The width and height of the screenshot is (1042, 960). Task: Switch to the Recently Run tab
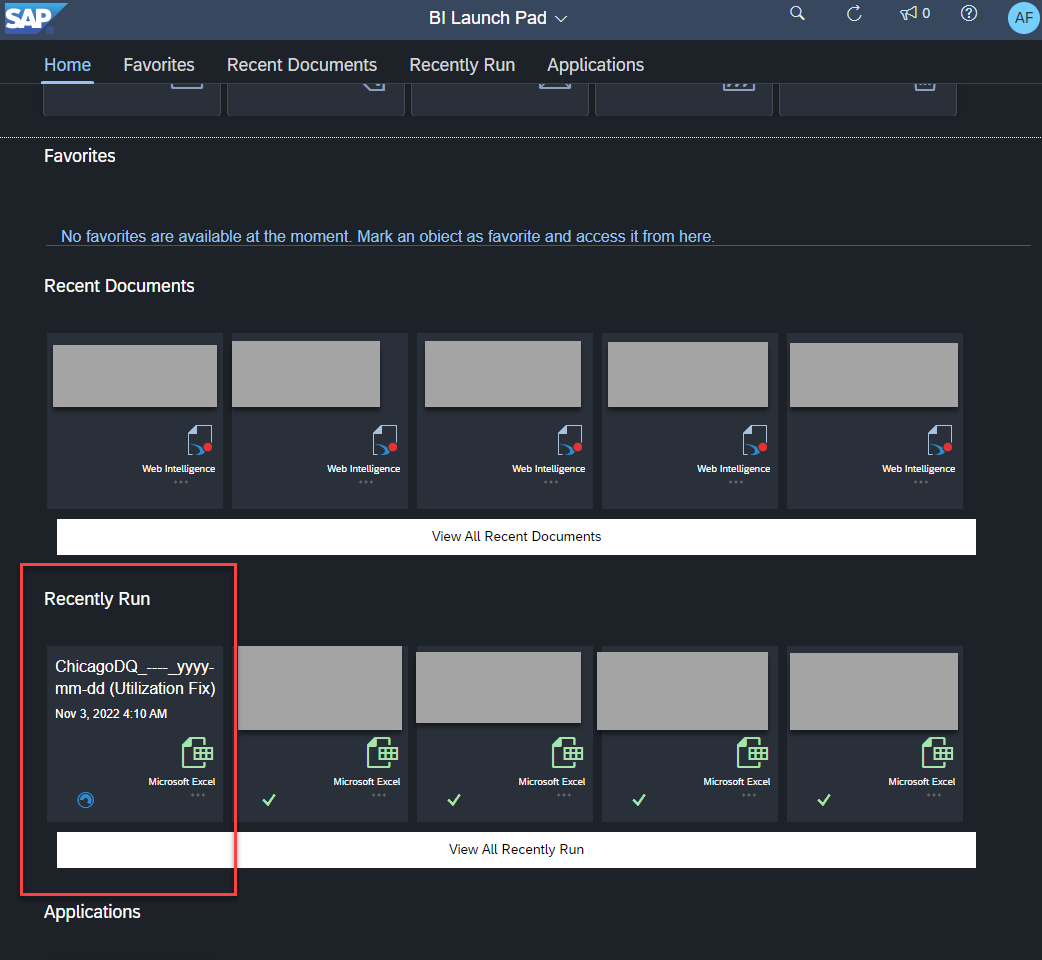tap(462, 64)
